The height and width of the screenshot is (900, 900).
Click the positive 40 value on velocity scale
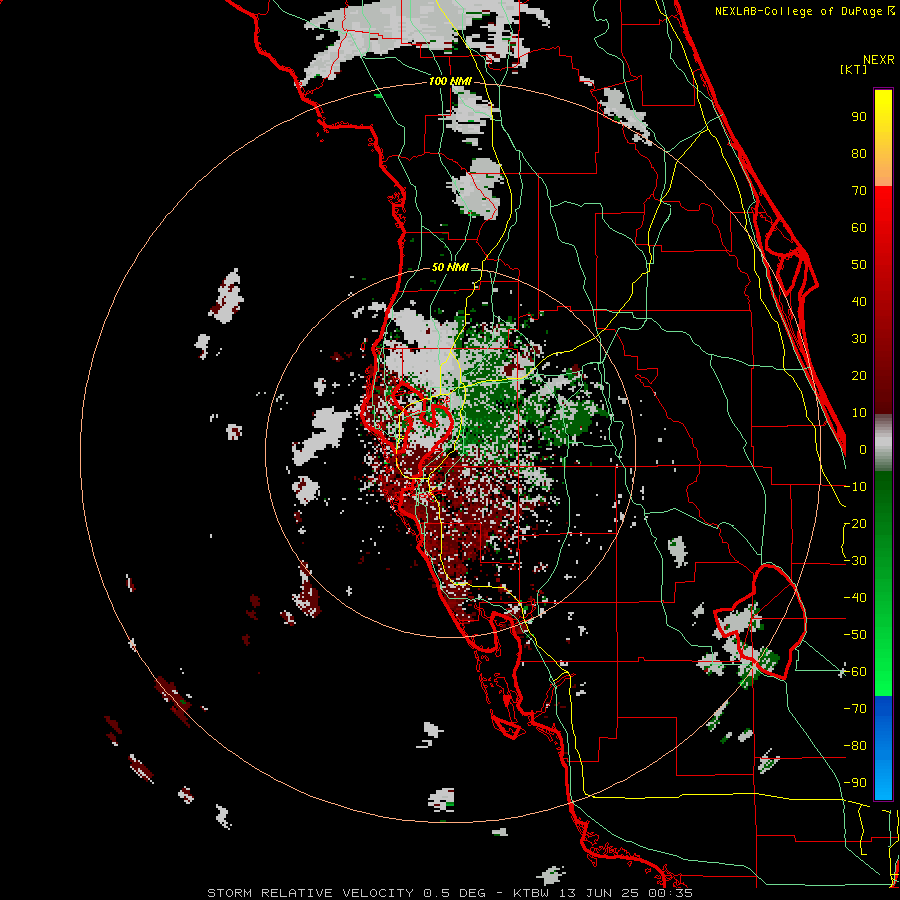(859, 302)
